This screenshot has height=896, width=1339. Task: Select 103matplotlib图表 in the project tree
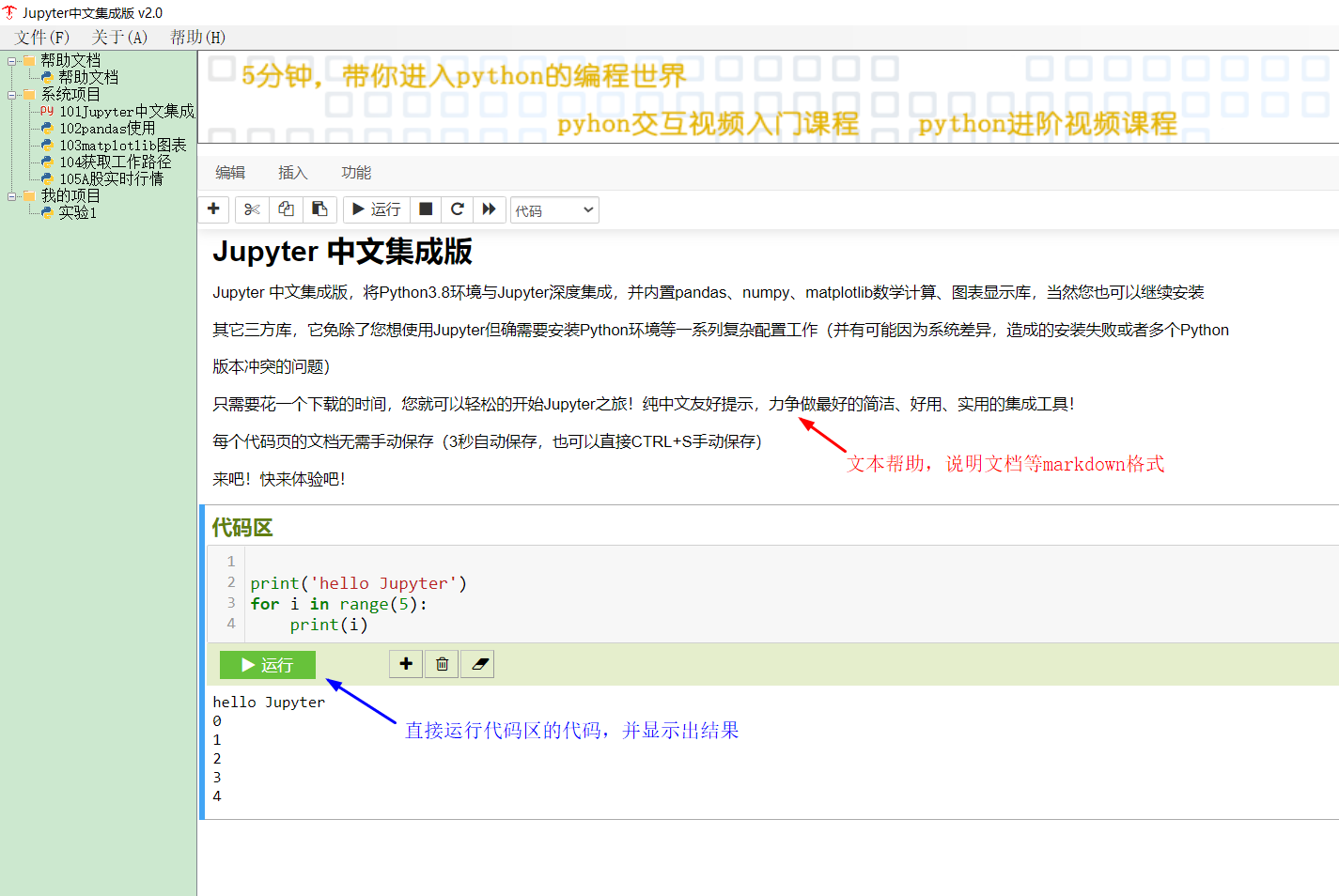click(122, 146)
